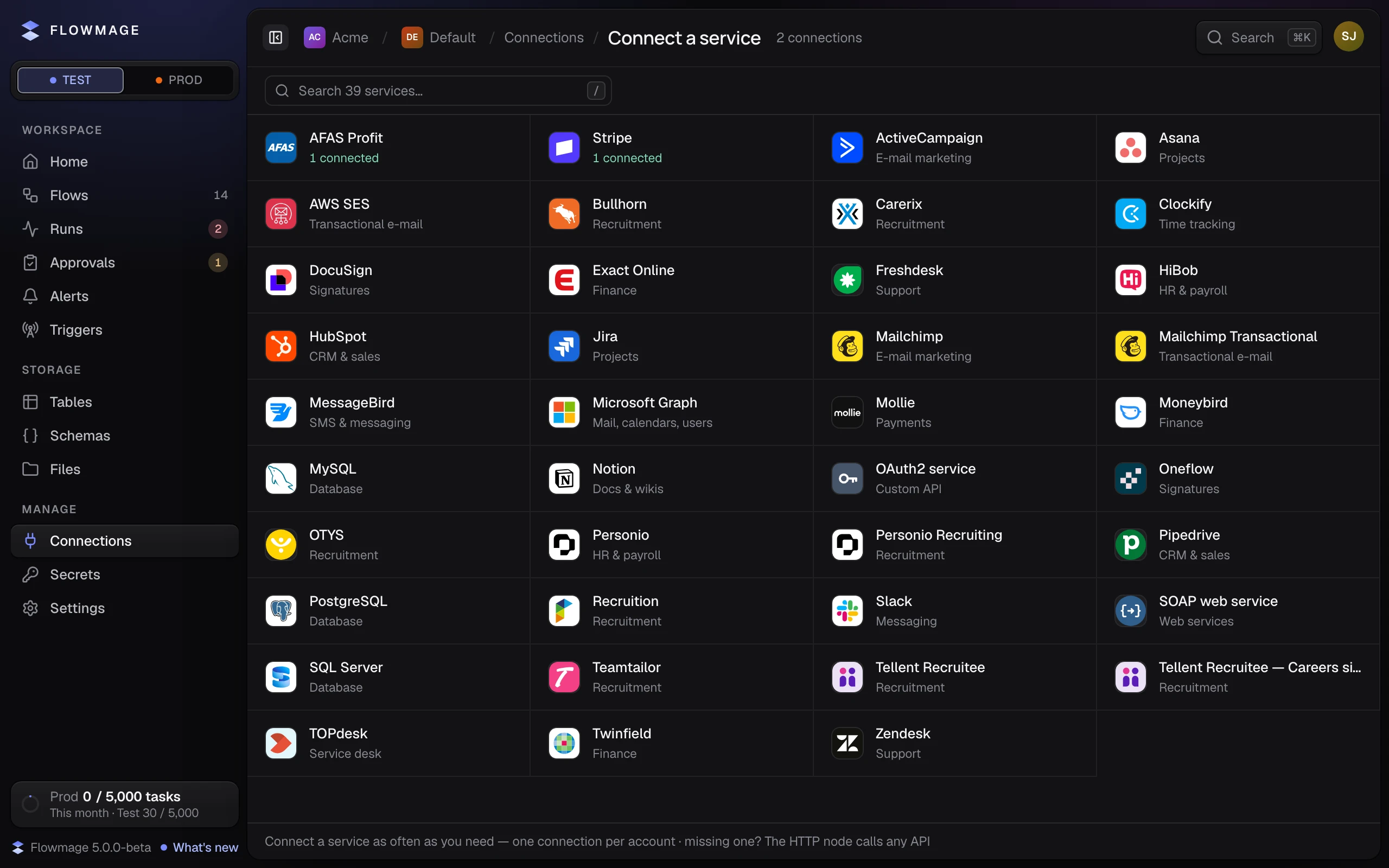The height and width of the screenshot is (868, 1389).
Task: Select the PostgreSQL elephant icon
Action: point(281,611)
